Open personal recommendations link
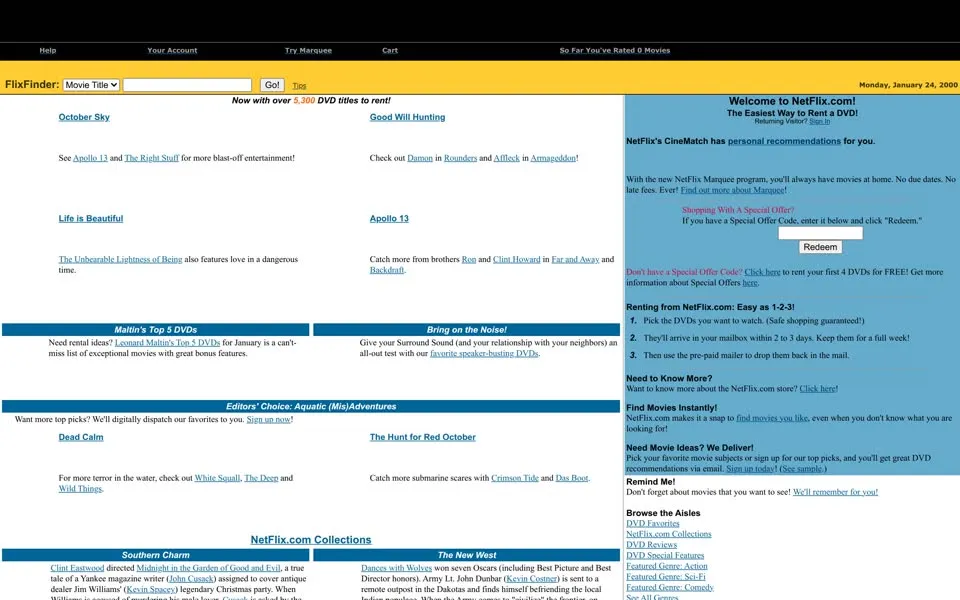This screenshot has height=600, width=960. (784, 141)
